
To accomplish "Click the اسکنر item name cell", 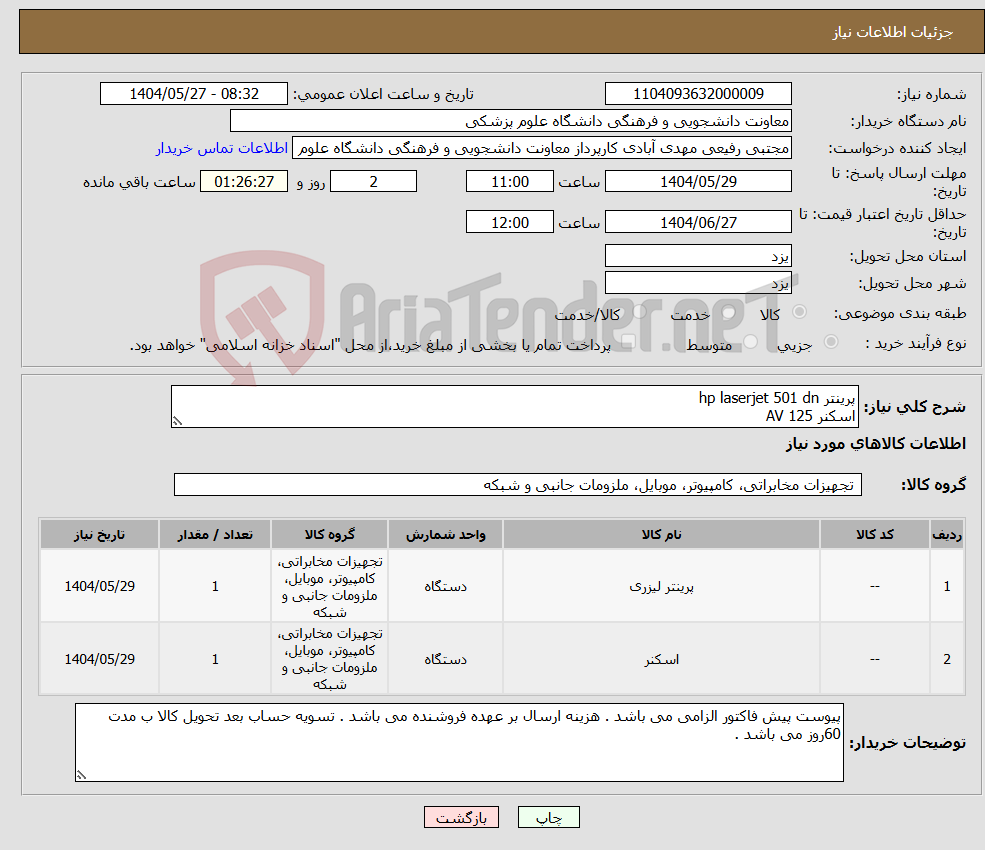I will coord(661,659).
